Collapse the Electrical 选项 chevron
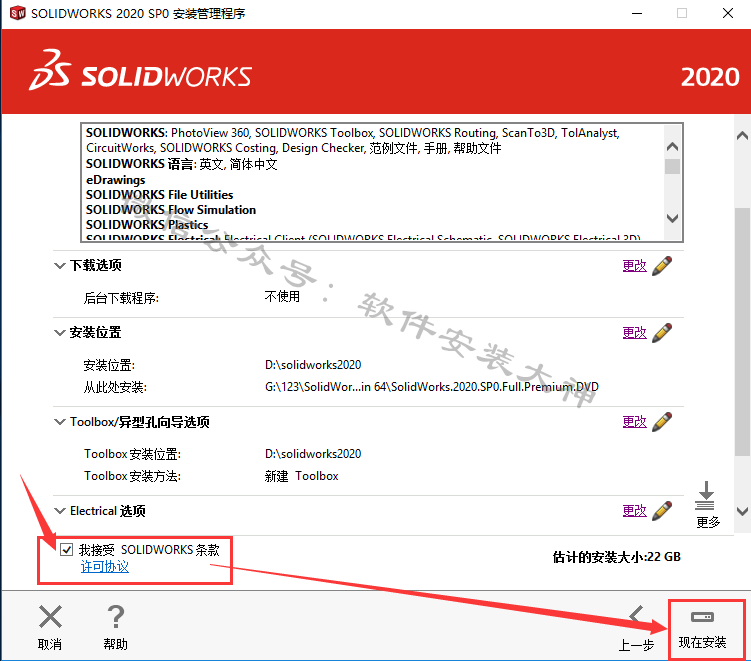 [x=59, y=511]
